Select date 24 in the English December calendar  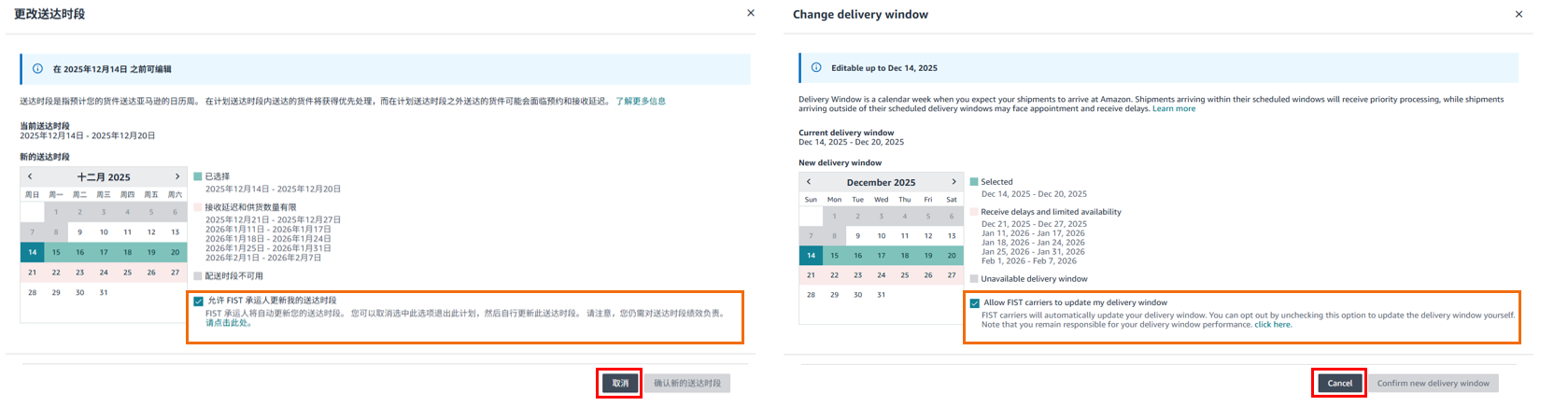tap(881, 275)
